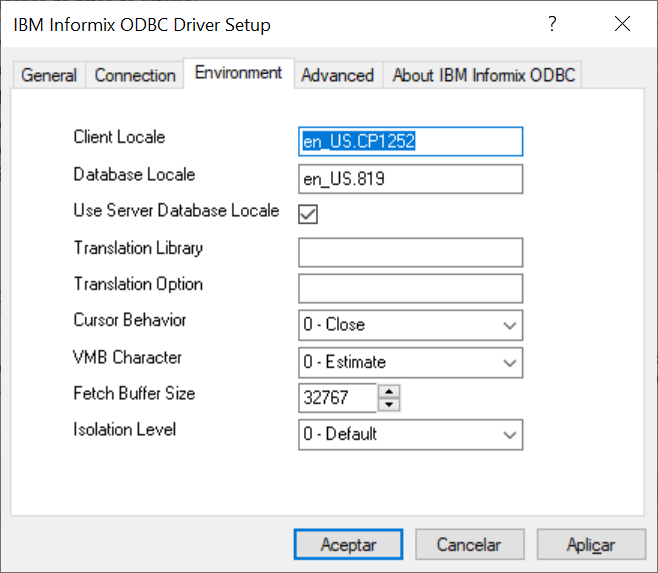Viewport: 658px width, 573px height.
Task: Click the help question mark in the title bar
Action: (x=552, y=24)
